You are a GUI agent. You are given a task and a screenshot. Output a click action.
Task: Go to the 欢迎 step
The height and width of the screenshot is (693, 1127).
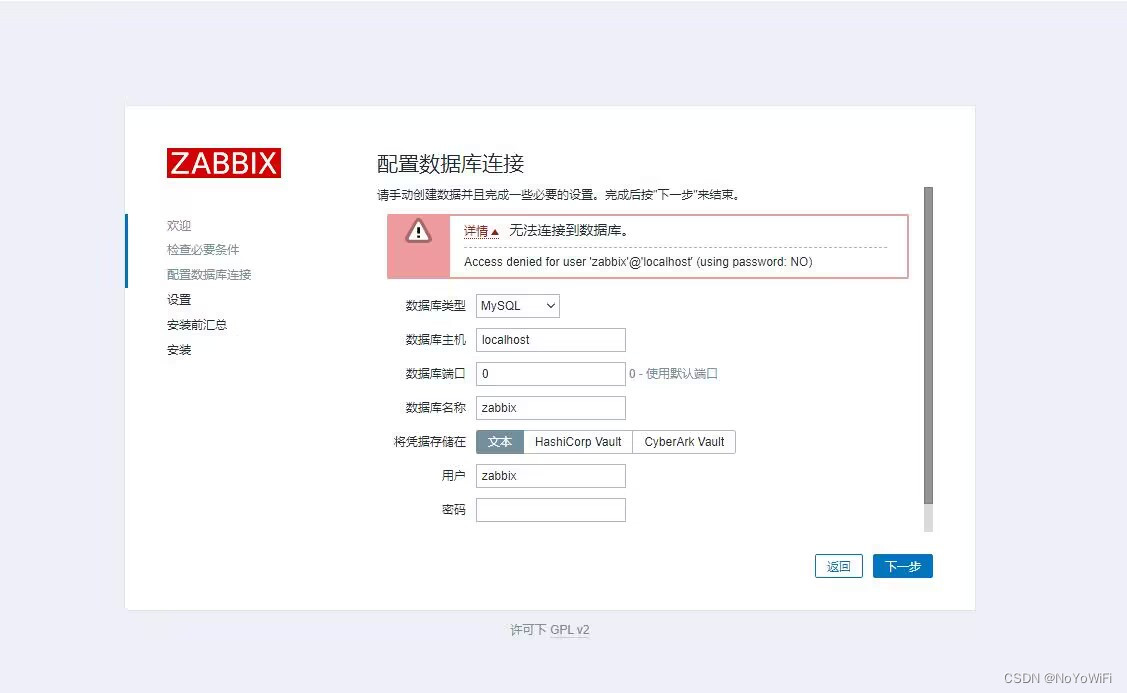coord(179,225)
